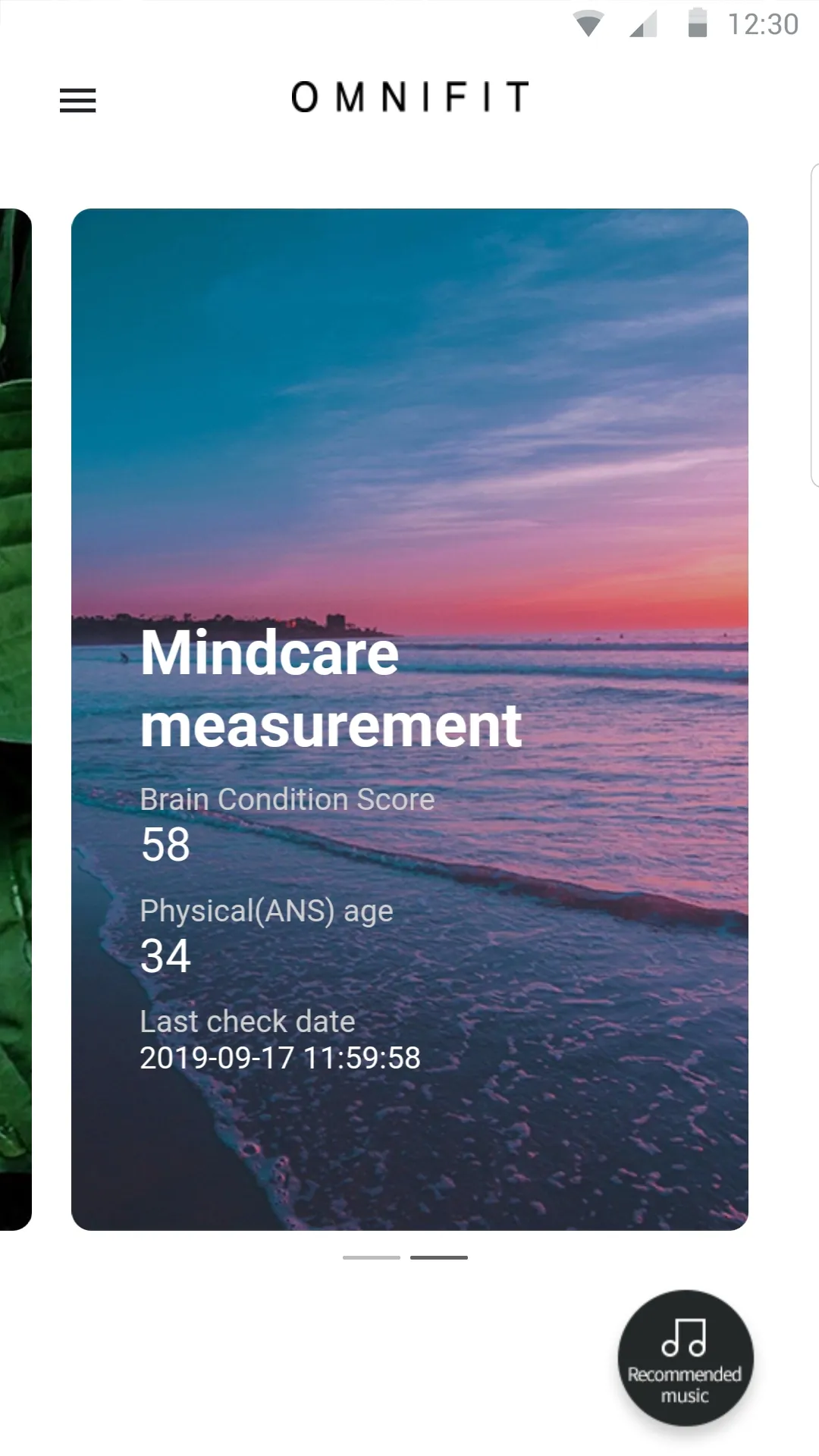Tap the Recommended music button
The image size is (819, 1456).
pos(686,1357)
